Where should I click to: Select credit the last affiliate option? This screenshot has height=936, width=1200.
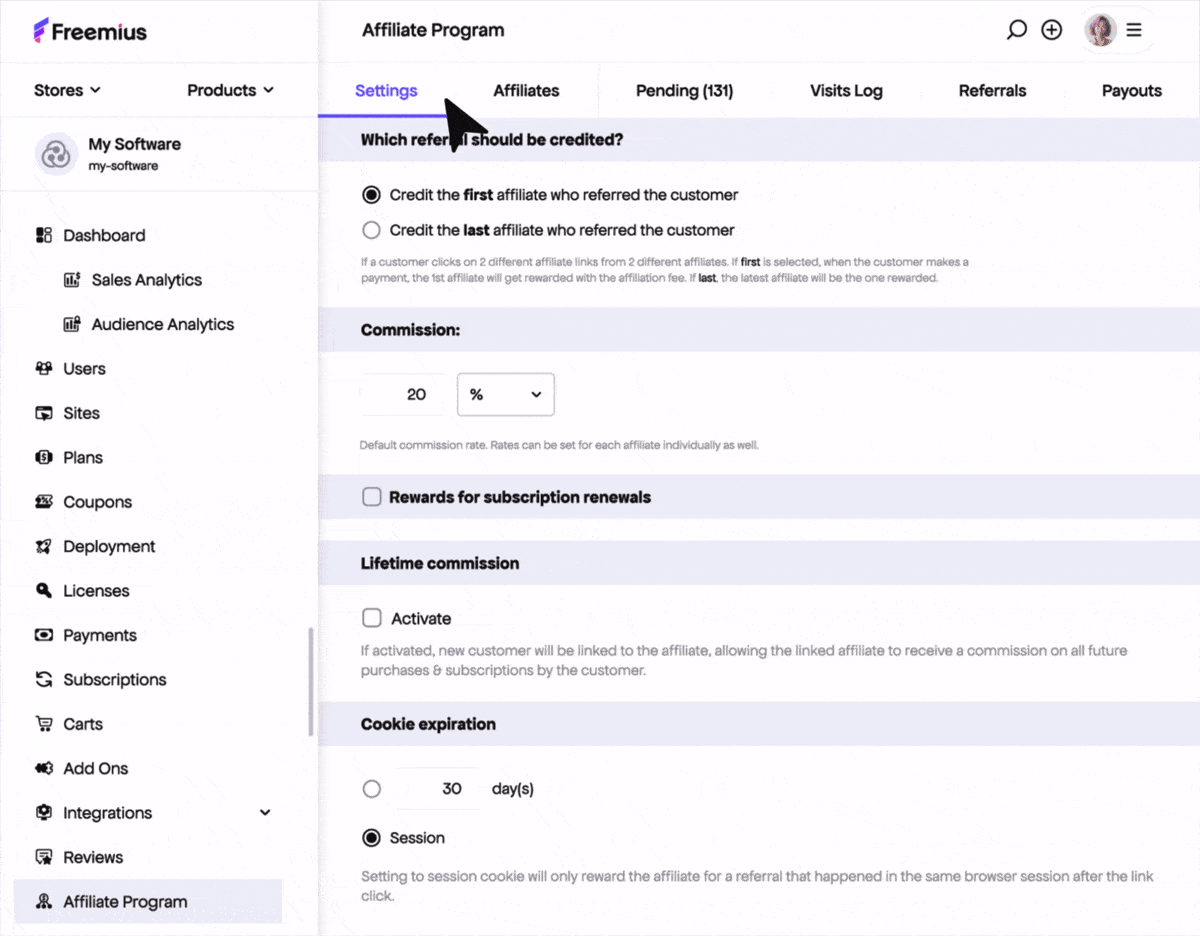[x=372, y=230]
